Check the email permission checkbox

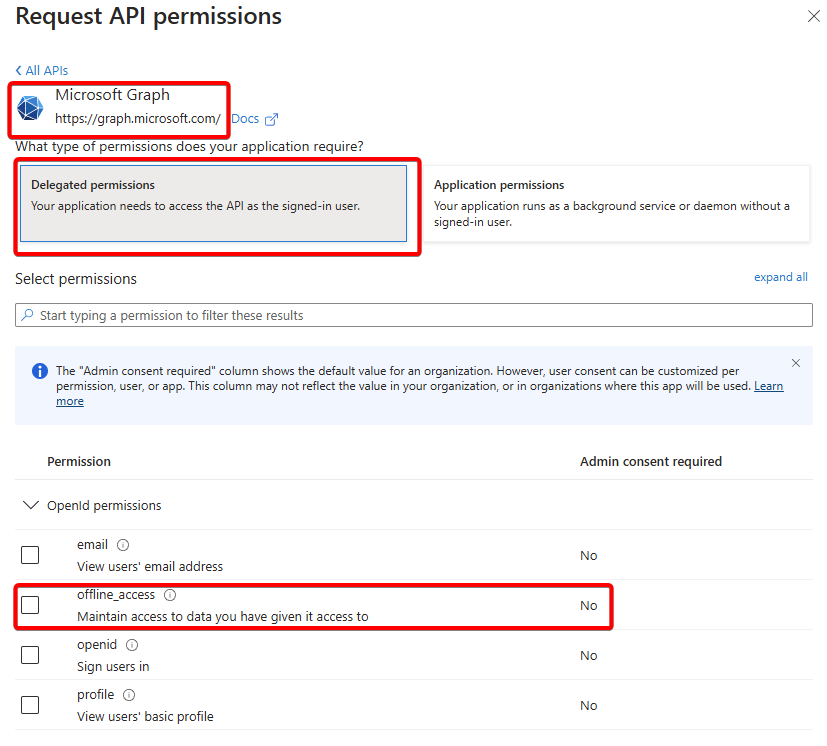click(x=30, y=555)
